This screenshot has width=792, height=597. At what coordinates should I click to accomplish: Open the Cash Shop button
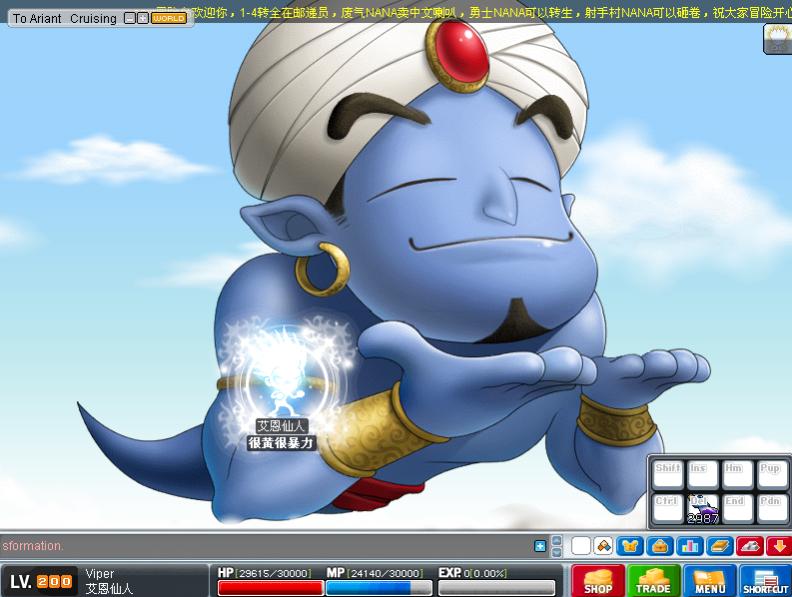click(598, 581)
